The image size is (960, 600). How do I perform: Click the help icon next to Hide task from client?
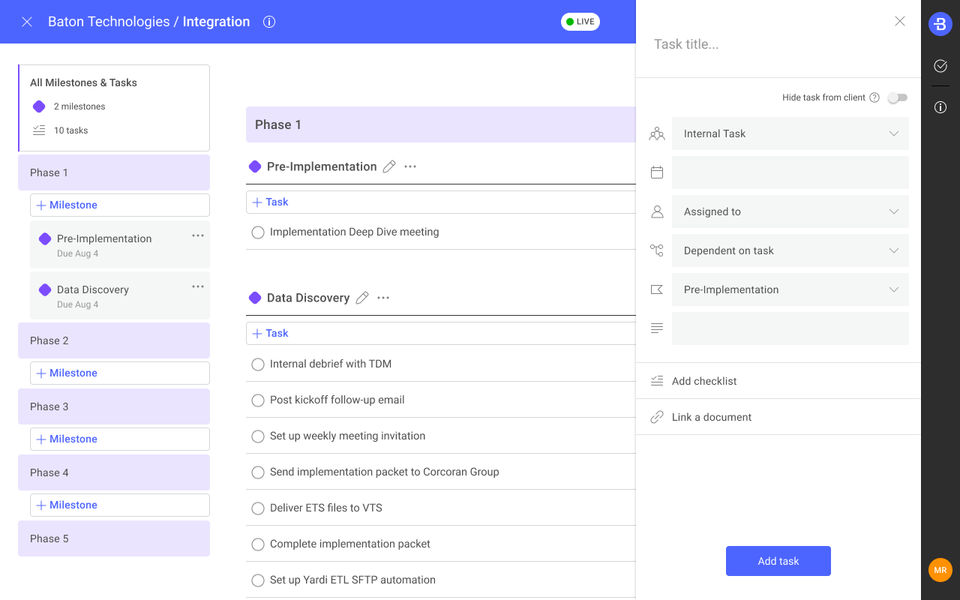[x=874, y=97]
